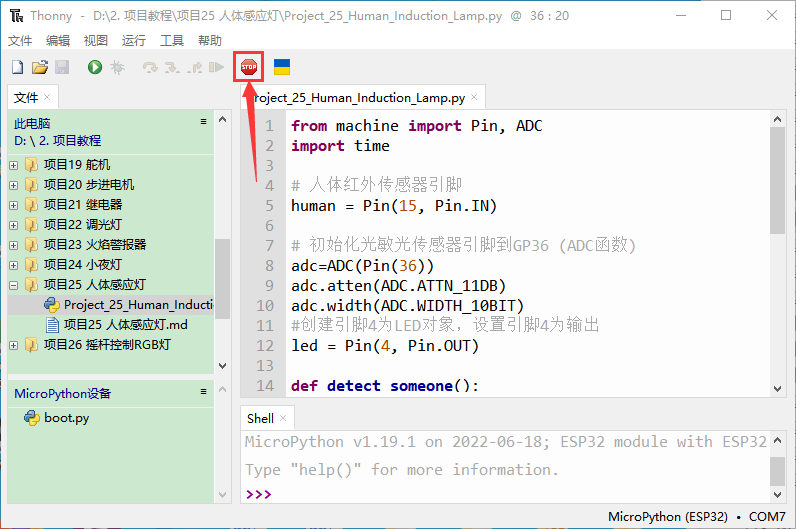The width and height of the screenshot is (796, 529).
Task: Open the 此电脑 panel menu icon
Action: click(203, 122)
